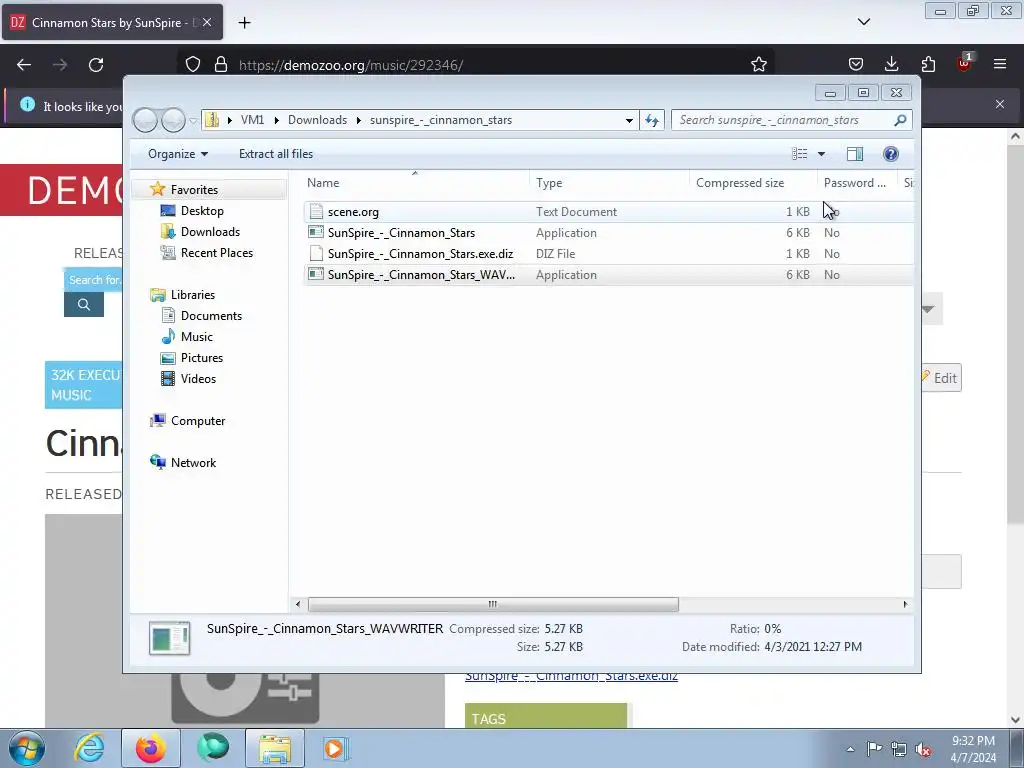
Task: Launch Internet Explorer from taskbar
Action: tap(89, 748)
